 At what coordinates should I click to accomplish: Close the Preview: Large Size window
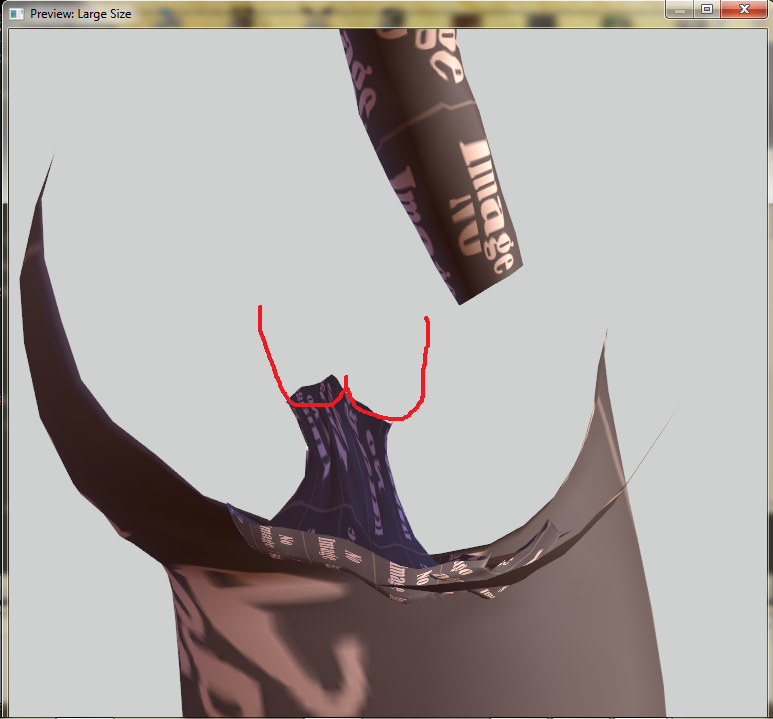(x=743, y=9)
